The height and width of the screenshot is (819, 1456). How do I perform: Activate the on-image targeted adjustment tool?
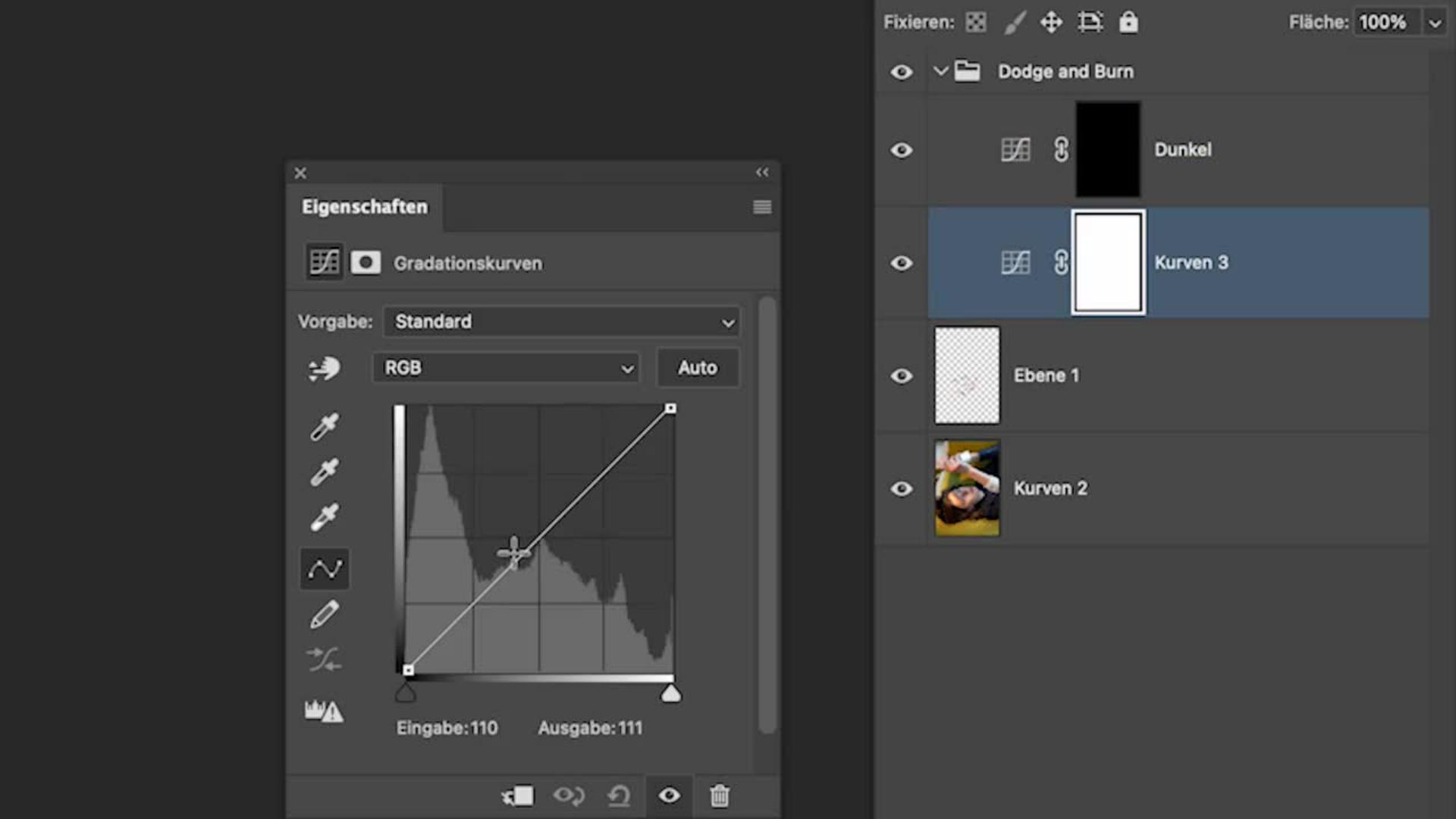tap(324, 369)
